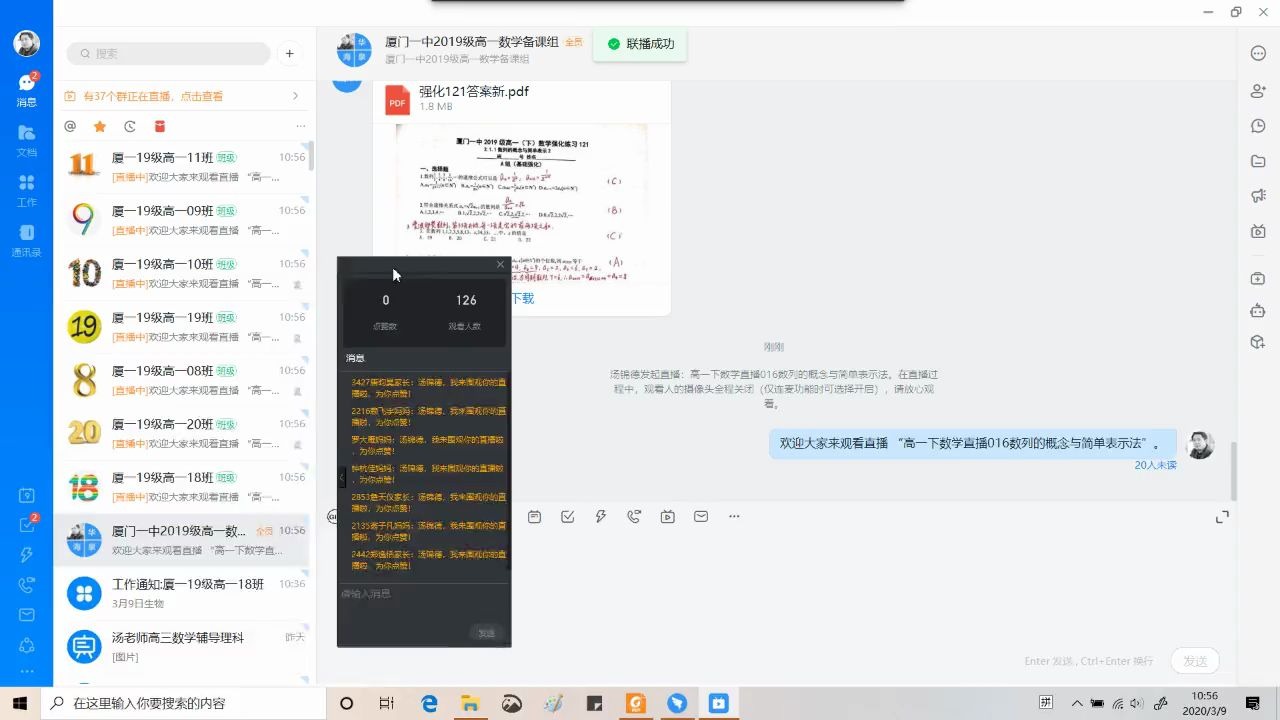Screen dimensions: 1280x720
Task: Click the user profile avatar in sidebar
Action: [26, 43]
